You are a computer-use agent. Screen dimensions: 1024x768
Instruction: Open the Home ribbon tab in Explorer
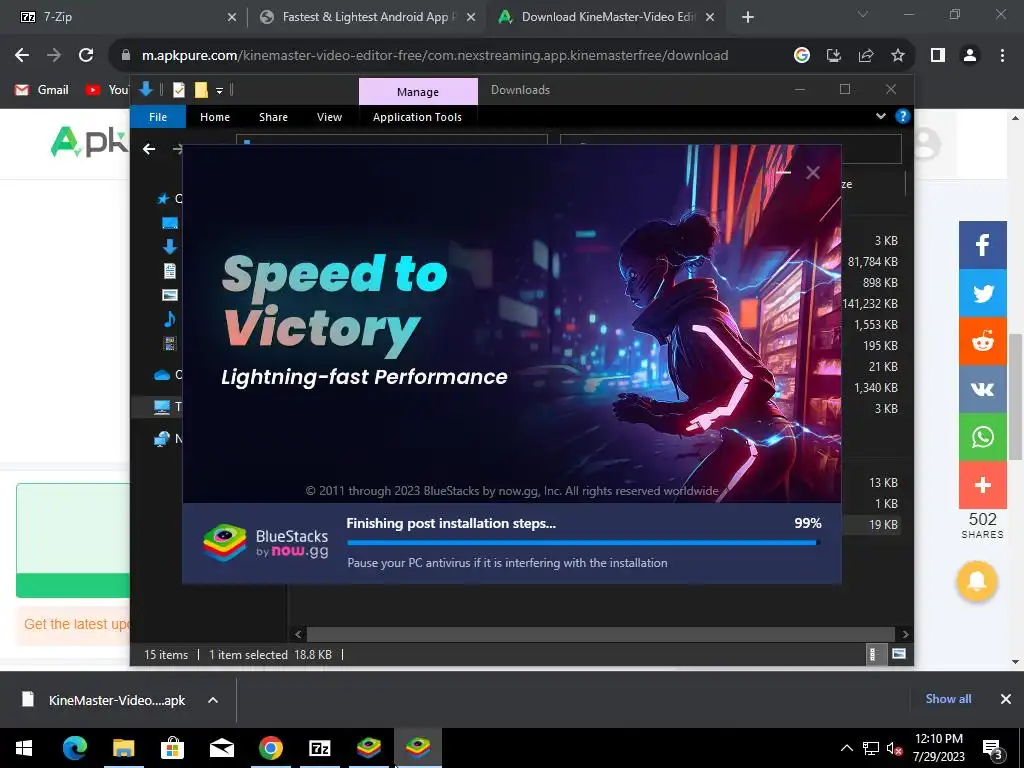[215, 117]
